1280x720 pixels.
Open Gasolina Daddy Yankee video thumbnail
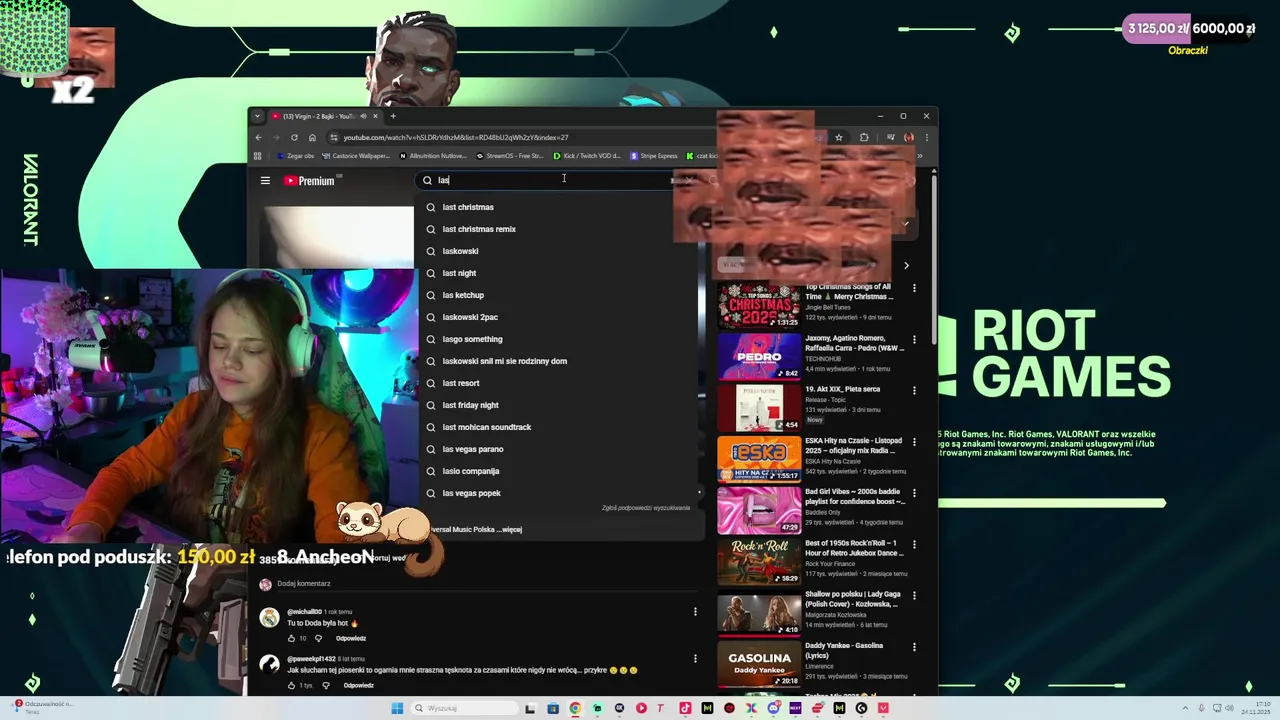759,664
